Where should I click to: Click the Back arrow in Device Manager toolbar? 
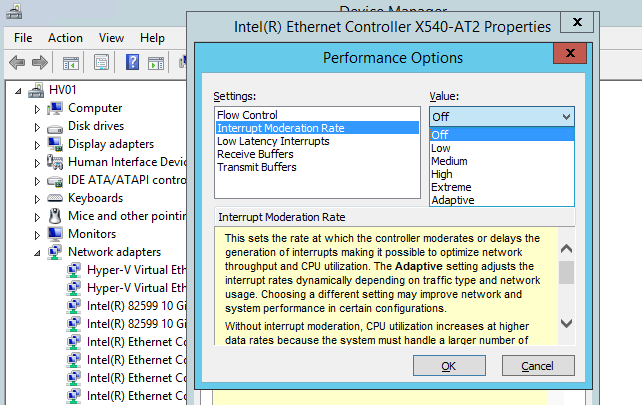tap(17, 63)
